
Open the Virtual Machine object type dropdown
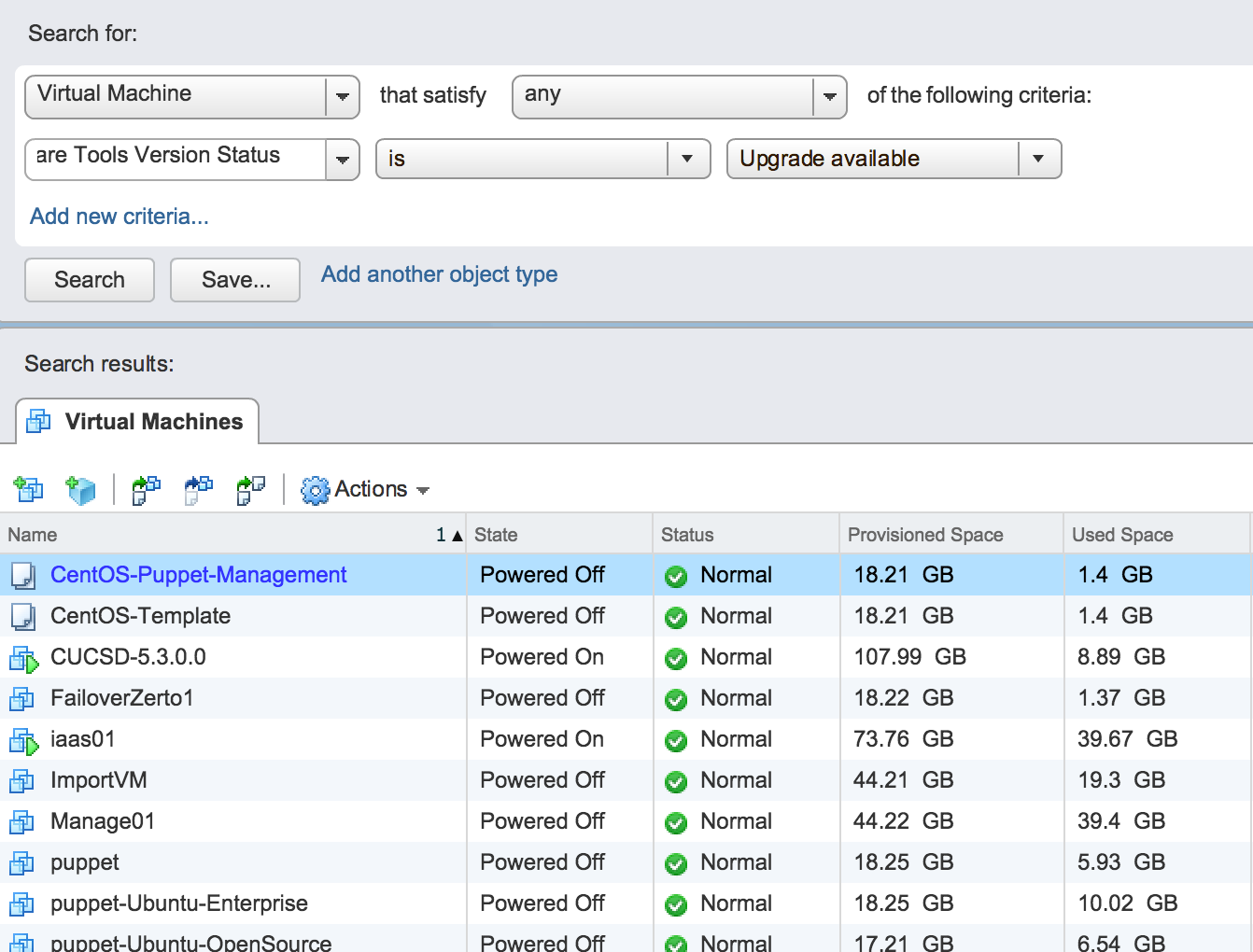click(342, 96)
